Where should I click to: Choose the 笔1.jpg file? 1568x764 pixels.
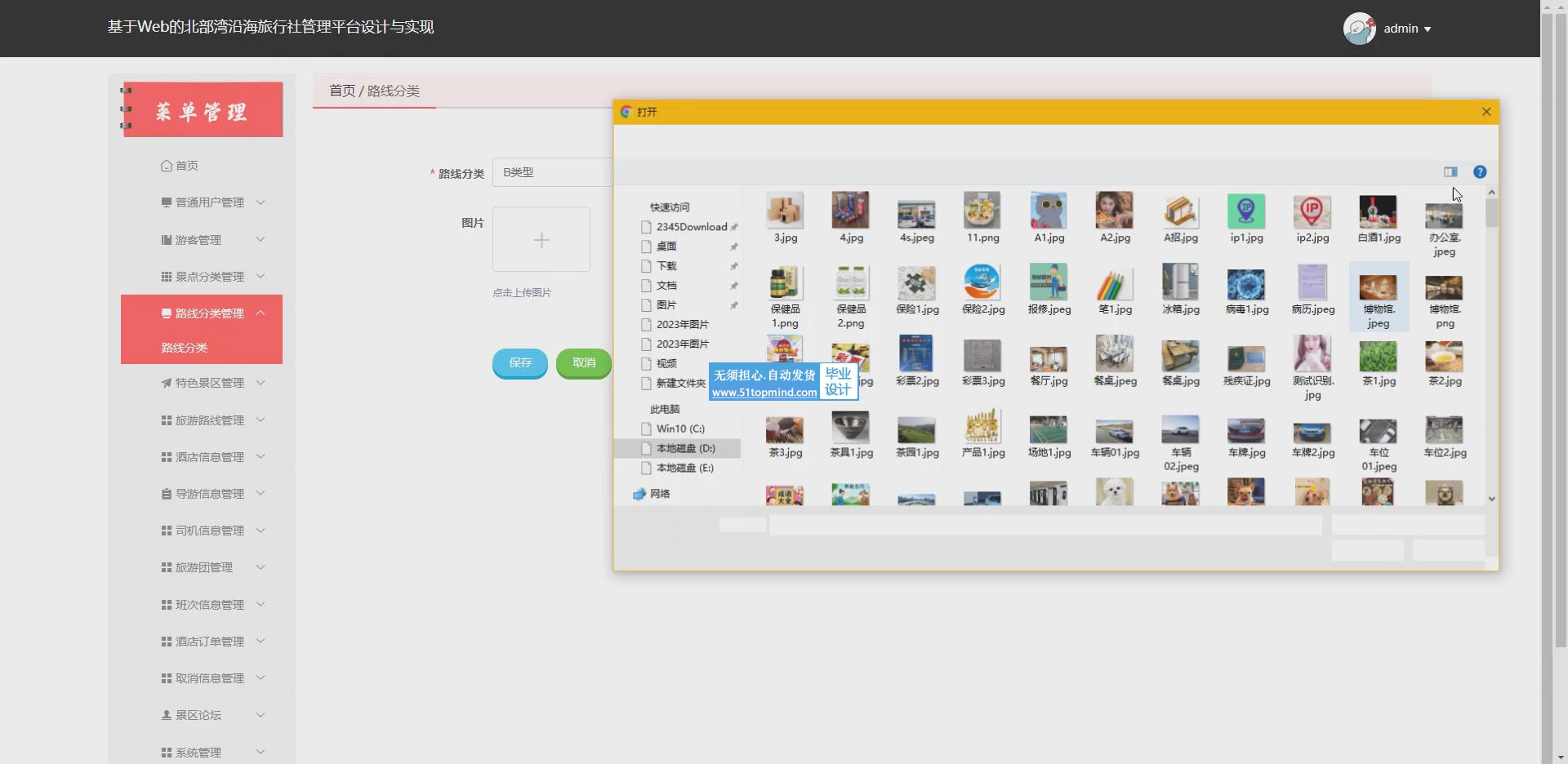click(x=1115, y=290)
